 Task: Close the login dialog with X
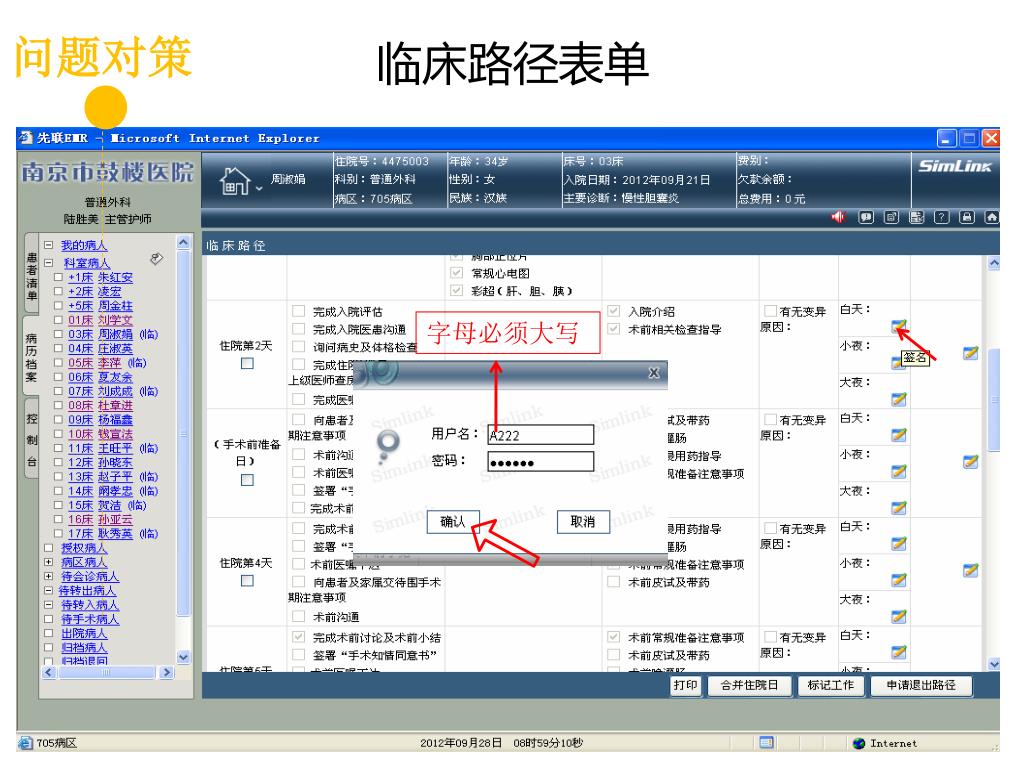654,373
